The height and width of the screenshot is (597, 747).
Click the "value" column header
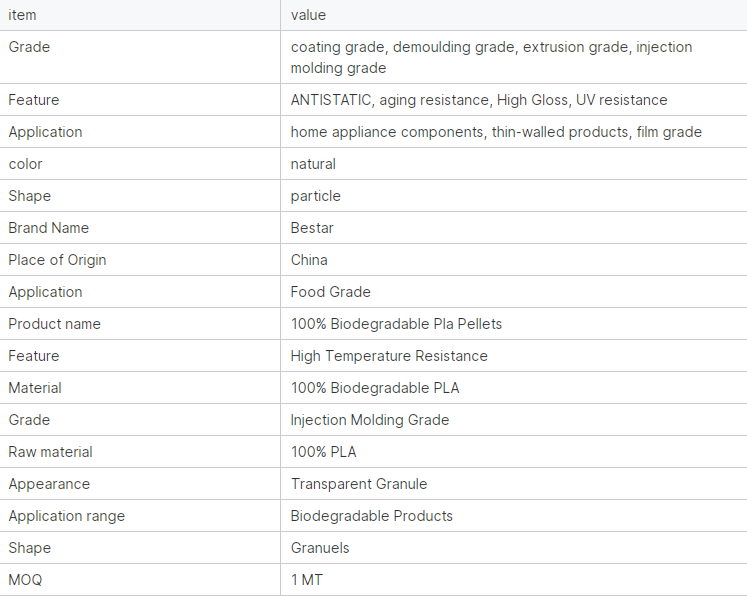(x=308, y=15)
